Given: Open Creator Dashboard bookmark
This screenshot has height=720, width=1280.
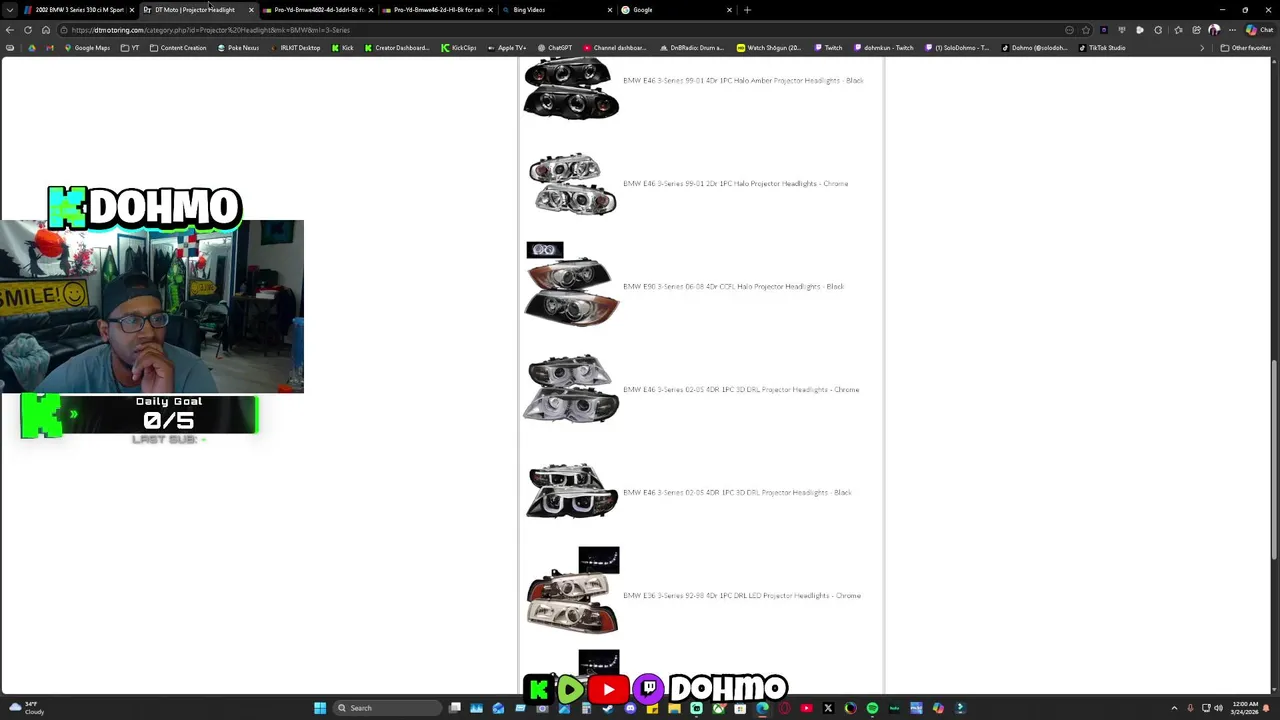Looking at the screenshot, I should [x=397, y=48].
